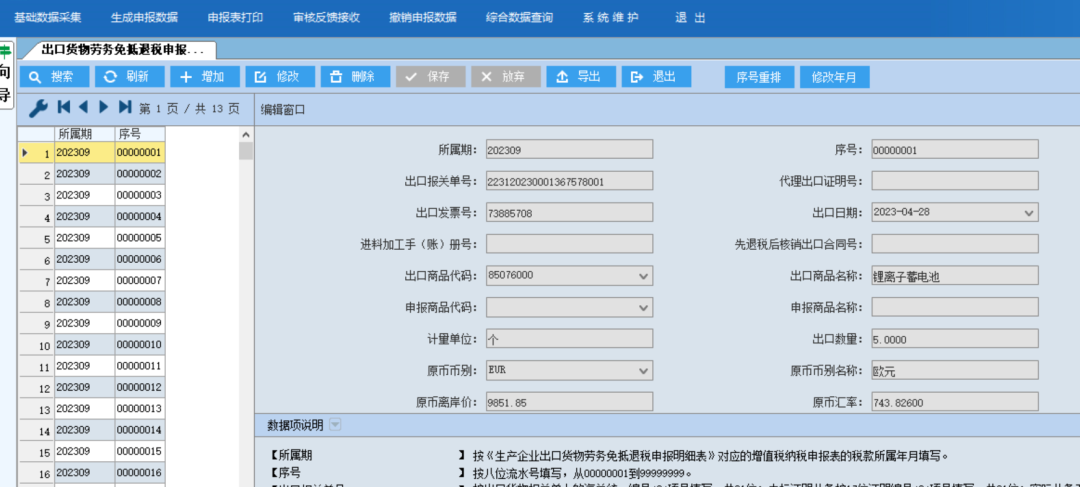Image resolution: width=1080 pixels, height=487 pixels.
Task: Jump to the last page of records
Action: pyautogui.click(x=125, y=107)
